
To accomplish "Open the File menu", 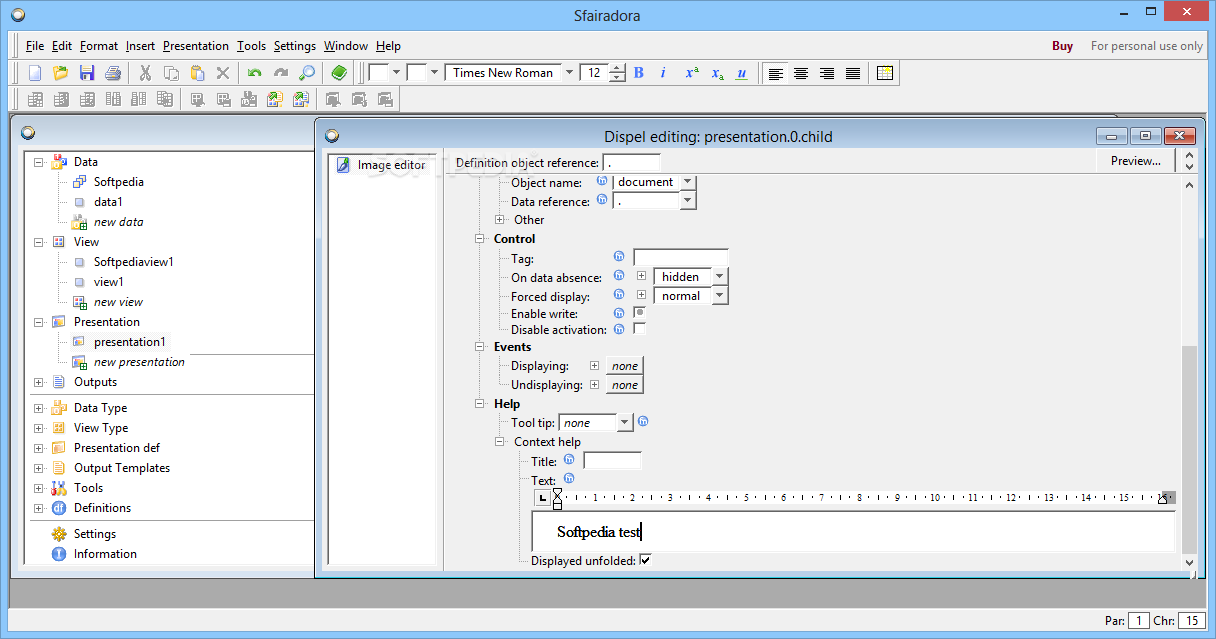I will tap(35, 46).
